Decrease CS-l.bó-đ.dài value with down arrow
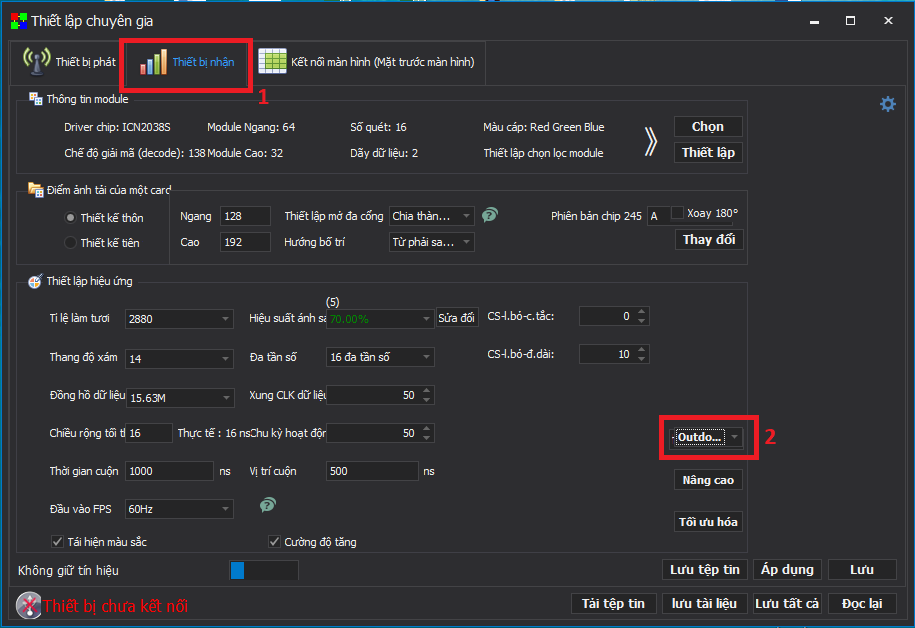The image size is (915, 628). [642, 358]
